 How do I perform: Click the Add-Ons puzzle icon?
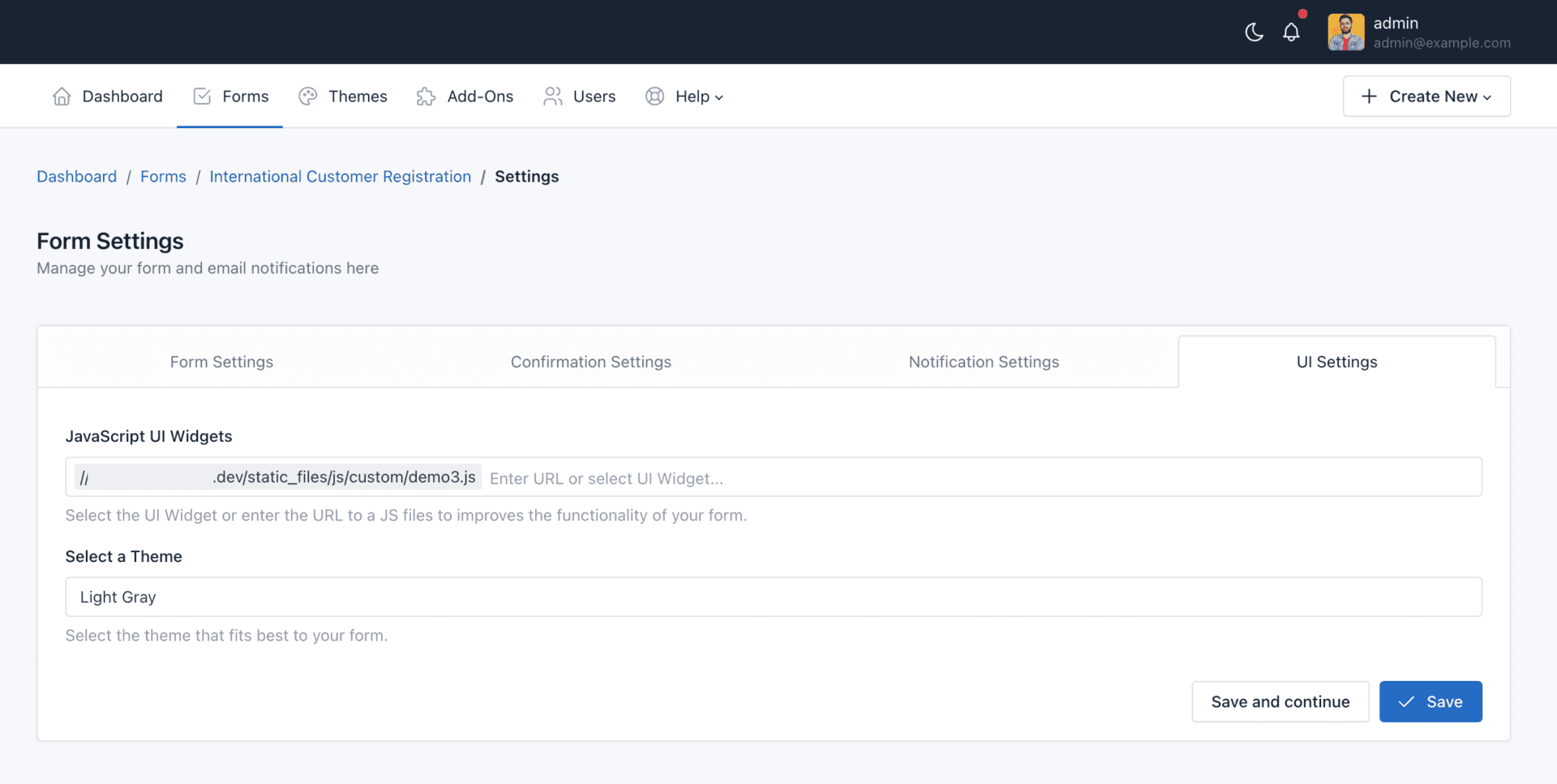coord(426,96)
